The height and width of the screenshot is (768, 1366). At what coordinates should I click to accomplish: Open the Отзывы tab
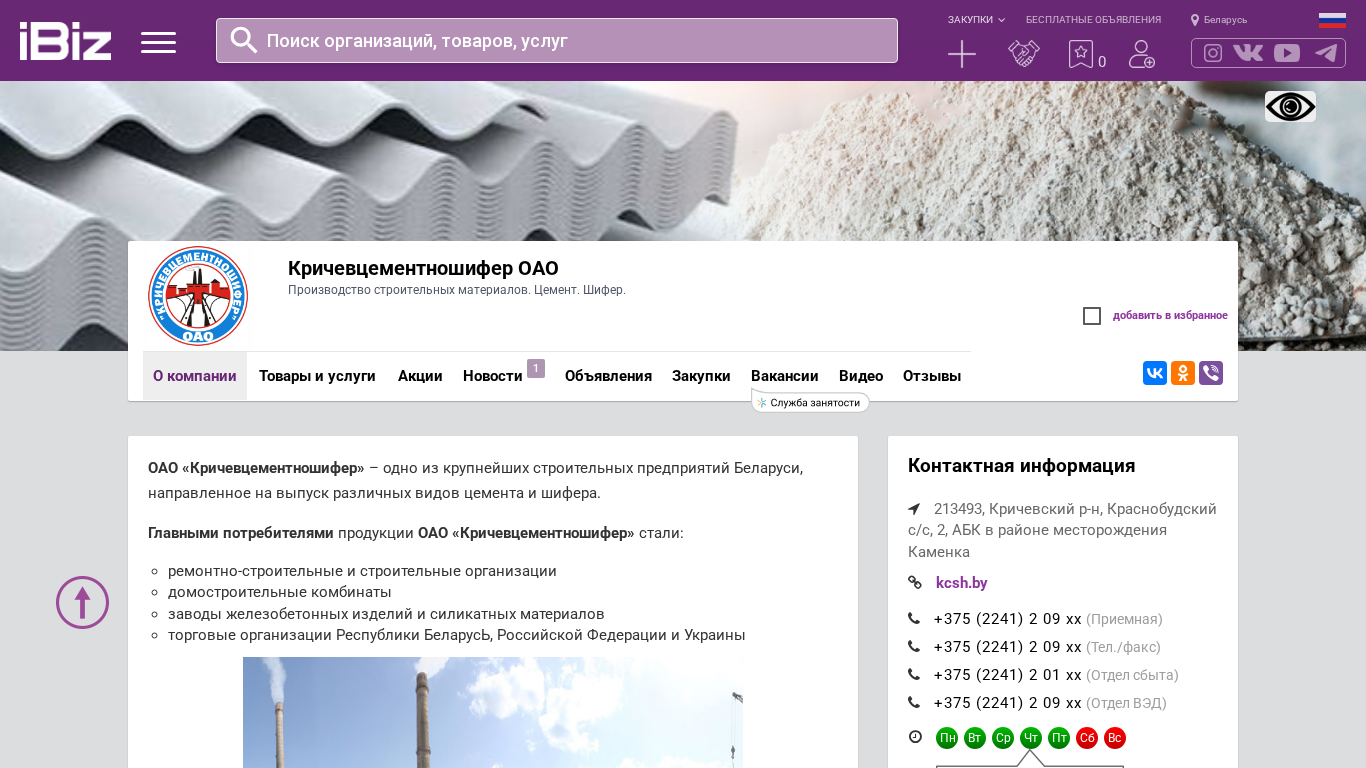932,376
